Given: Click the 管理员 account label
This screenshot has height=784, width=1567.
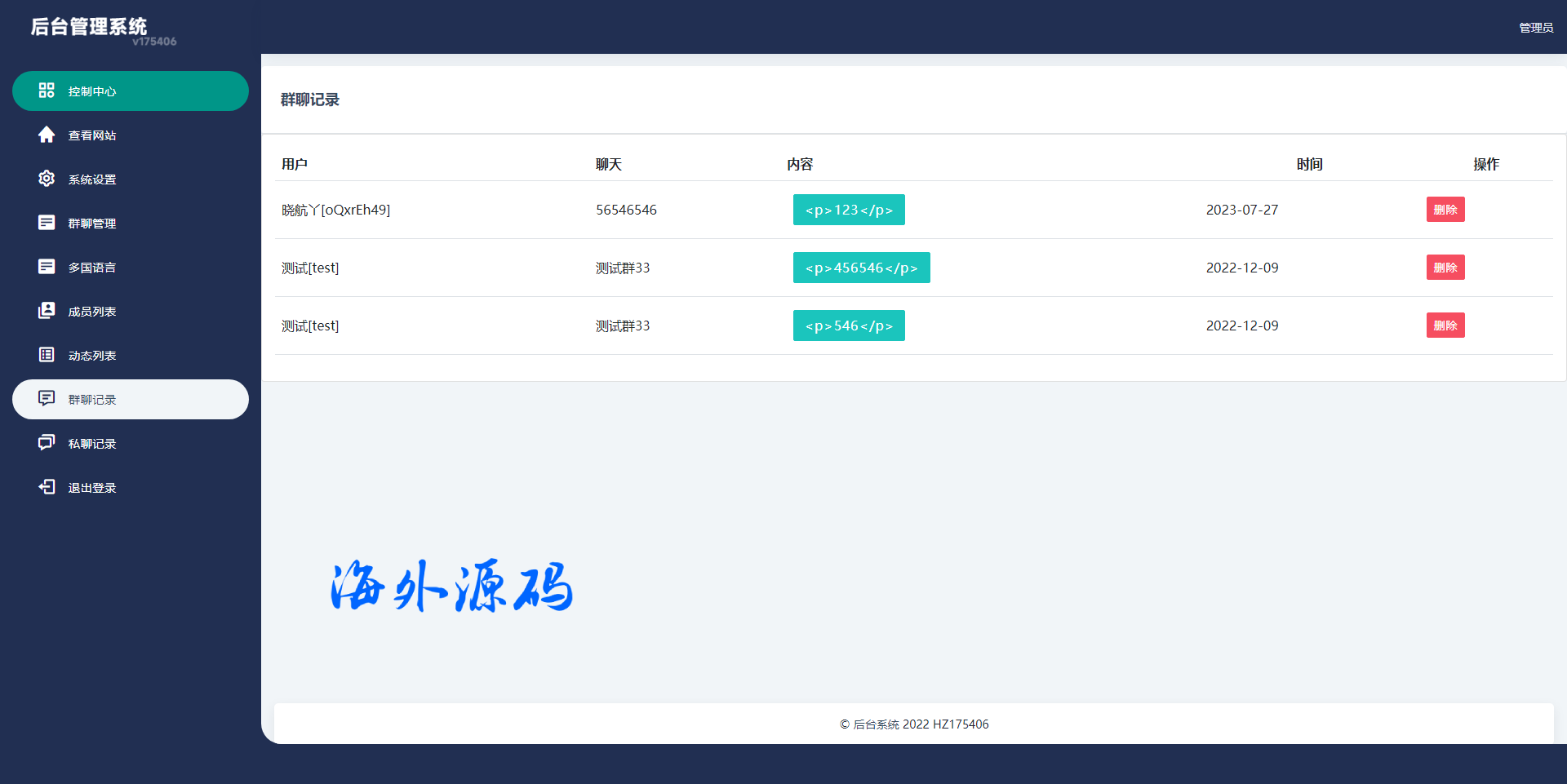Looking at the screenshot, I should (x=1535, y=28).
